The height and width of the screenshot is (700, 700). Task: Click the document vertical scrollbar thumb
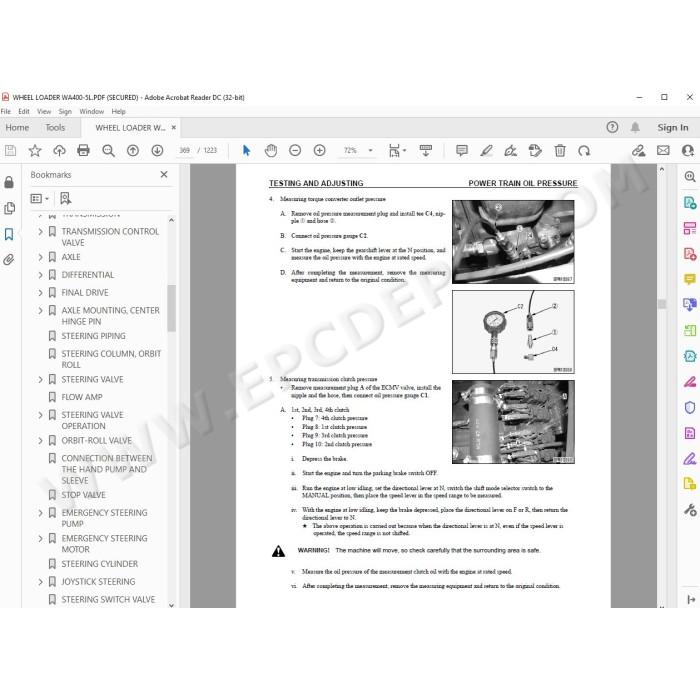(x=662, y=304)
